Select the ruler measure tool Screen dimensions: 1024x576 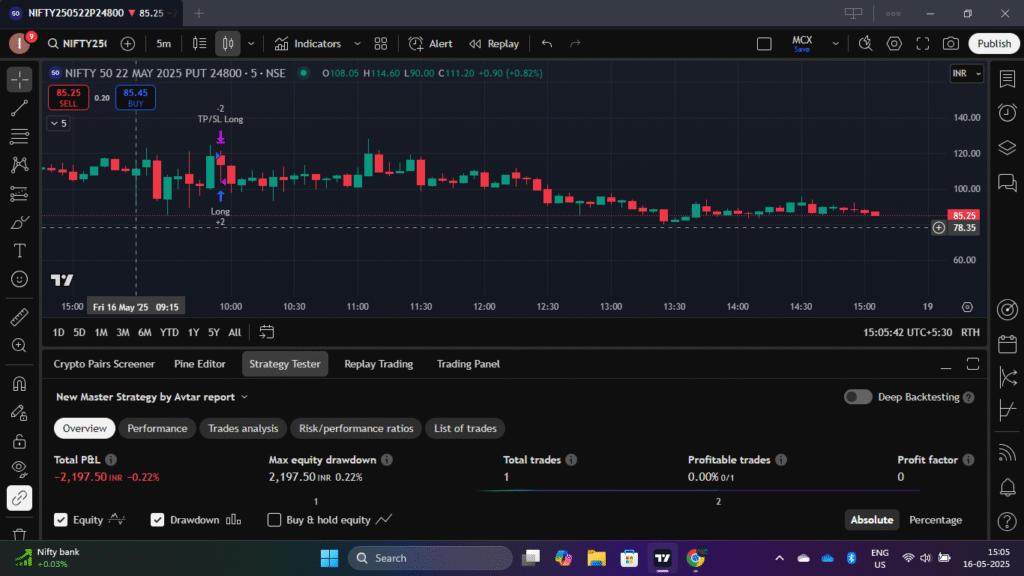click(x=20, y=317)
